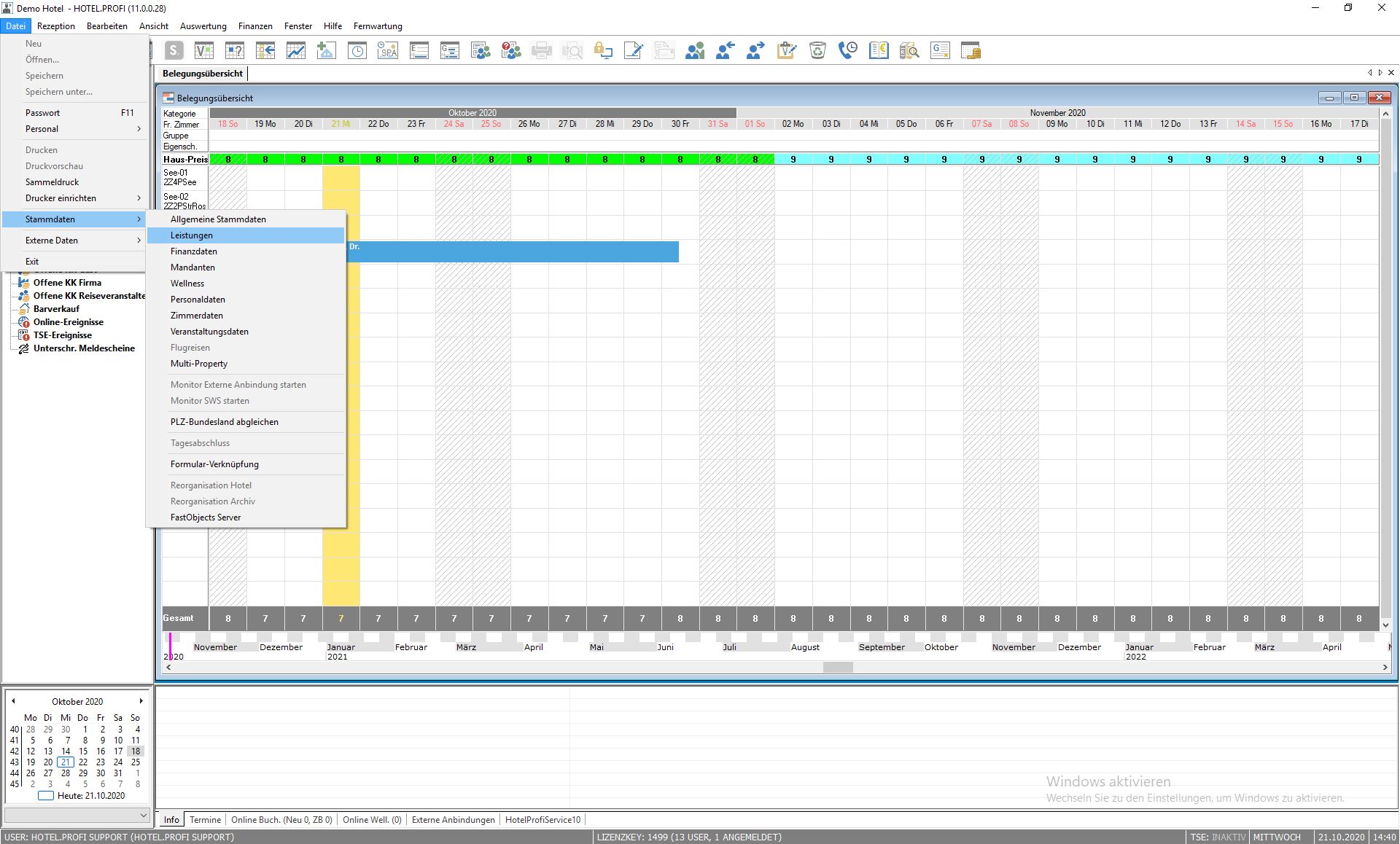Go to next month in mini calendar

141,701
